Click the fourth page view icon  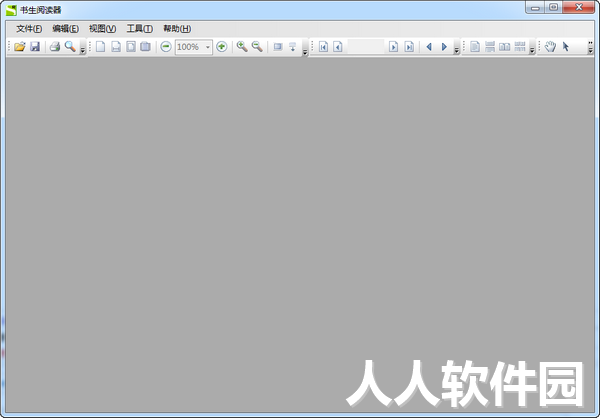tap(145, 47)
